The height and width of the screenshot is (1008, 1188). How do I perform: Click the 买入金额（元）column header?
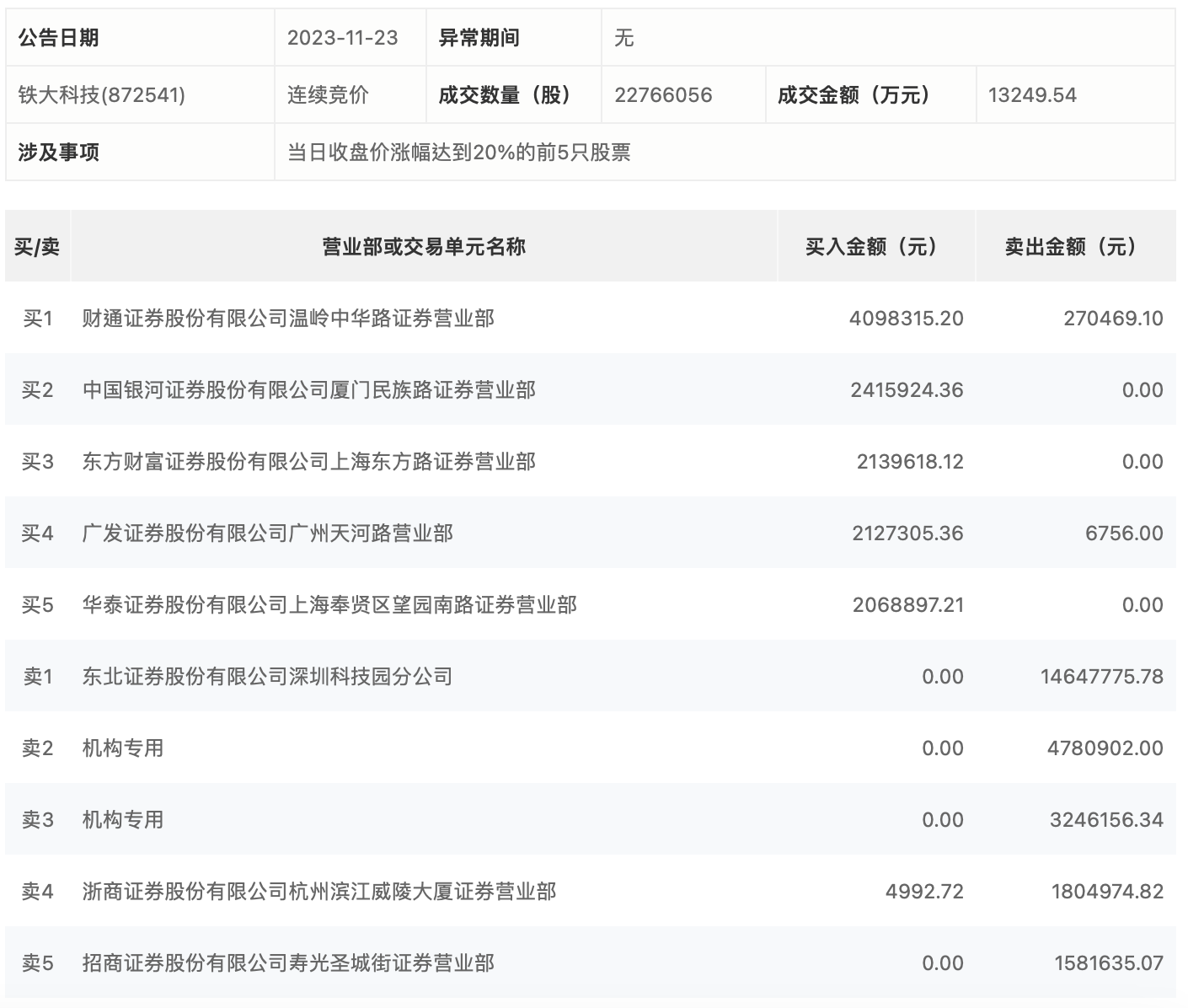(x=876, y=246)
